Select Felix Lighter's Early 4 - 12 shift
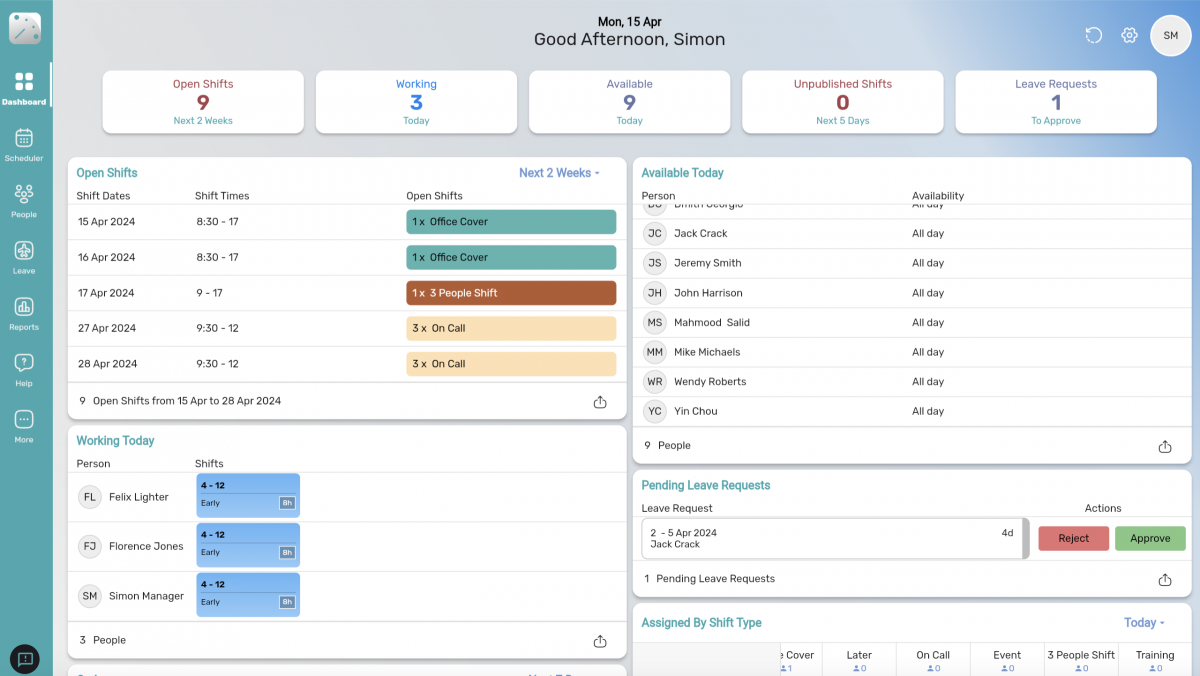Image resolution: width=1200 pixels, height=676 pixels. pos(248,496)
